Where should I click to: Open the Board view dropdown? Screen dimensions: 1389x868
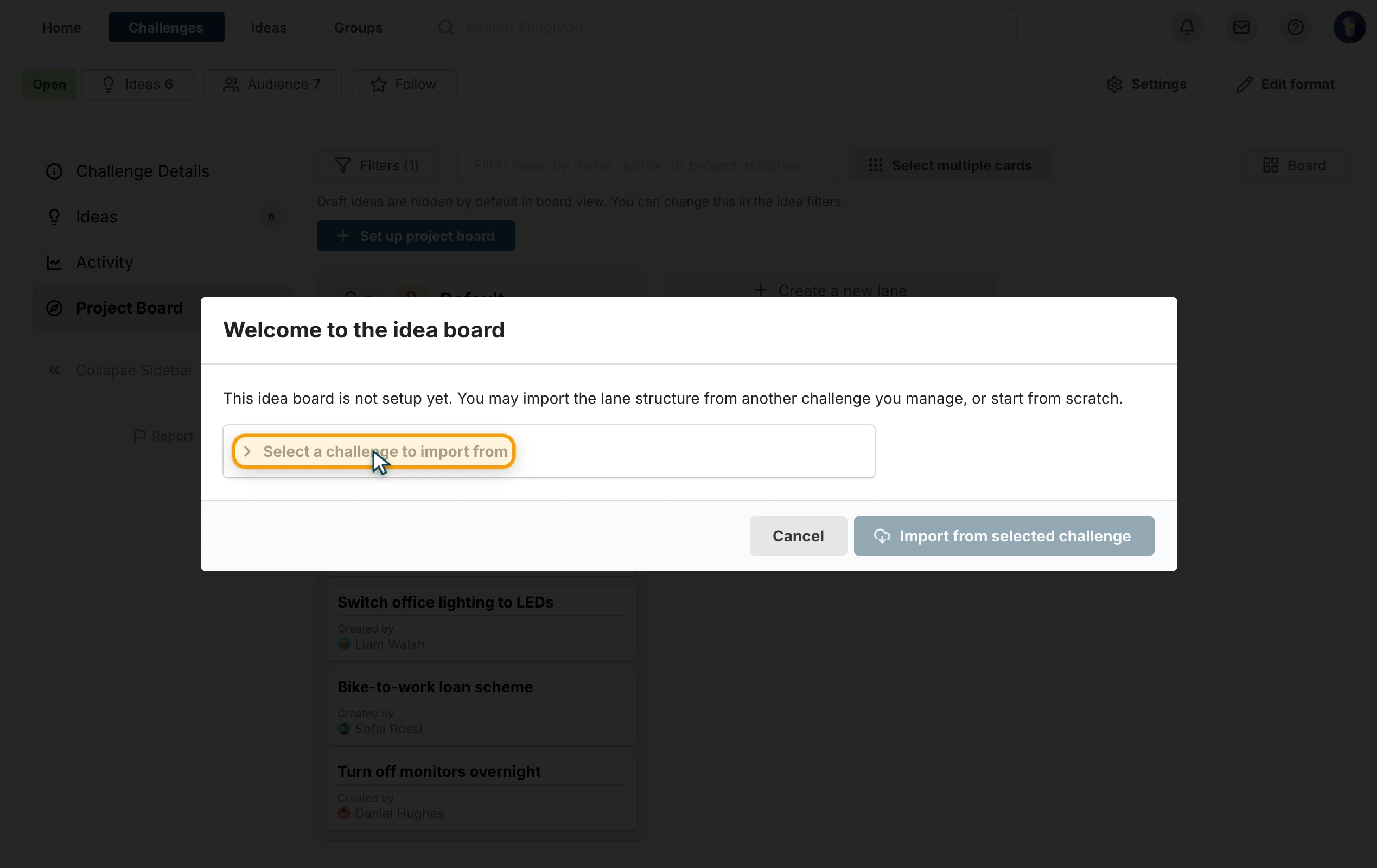click(1295, 165)
